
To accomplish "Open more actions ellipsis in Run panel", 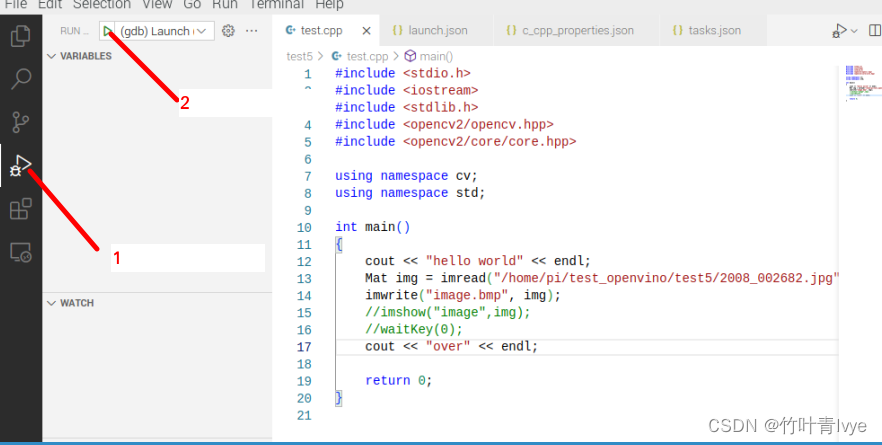I will (251, 31).
